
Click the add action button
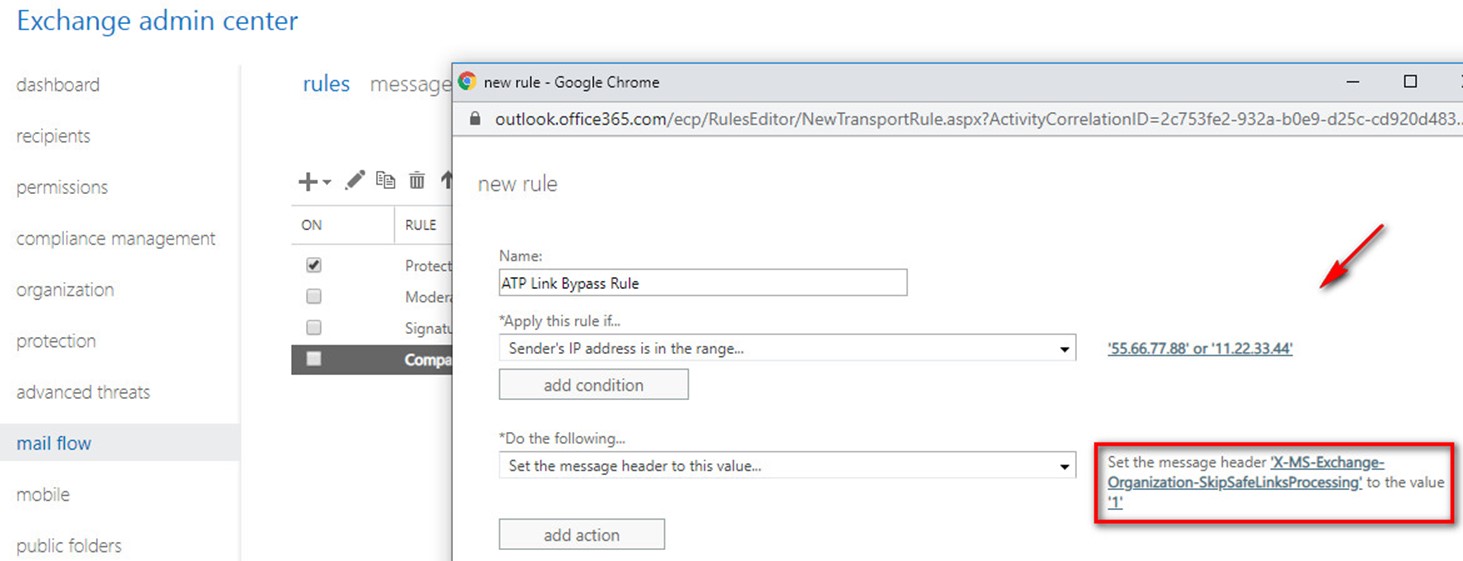[582, 535]
